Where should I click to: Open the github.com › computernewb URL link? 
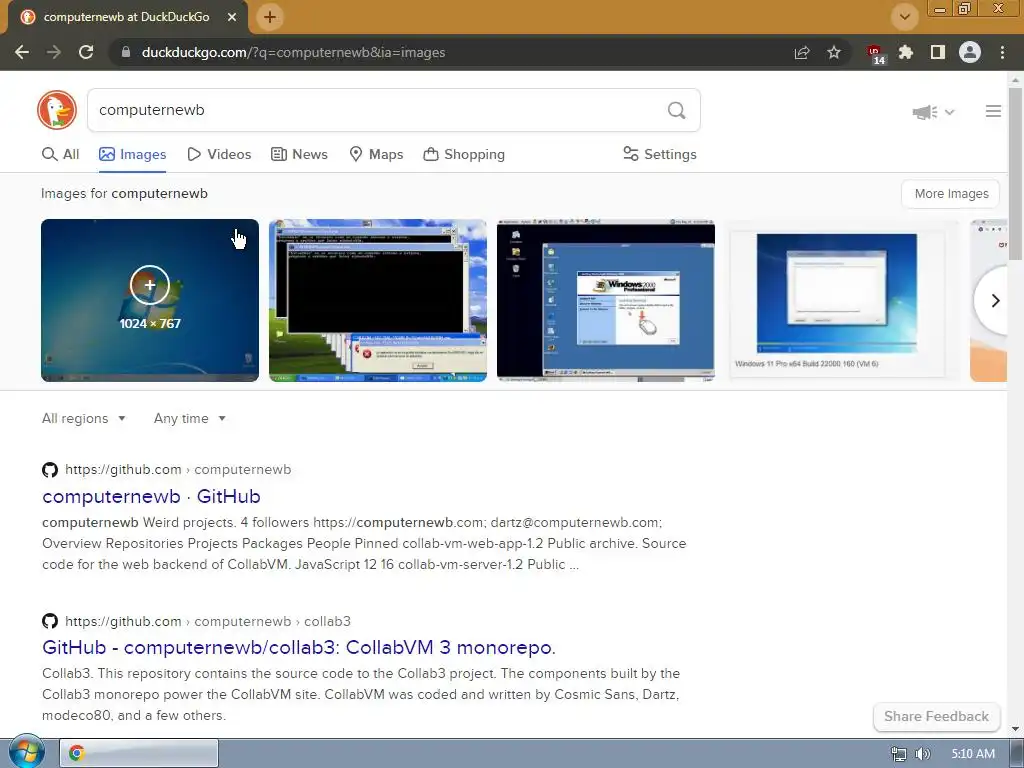[x=178, y=470]
